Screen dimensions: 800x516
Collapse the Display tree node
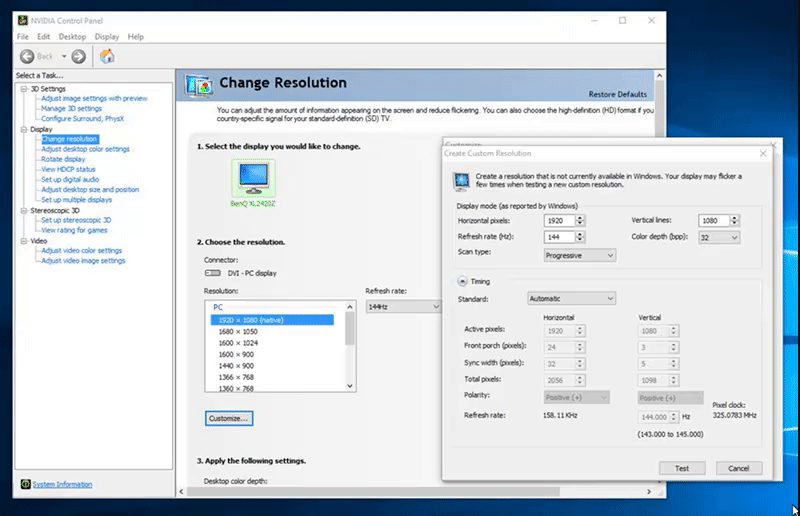pyautogui.click(x=23, y=129)
